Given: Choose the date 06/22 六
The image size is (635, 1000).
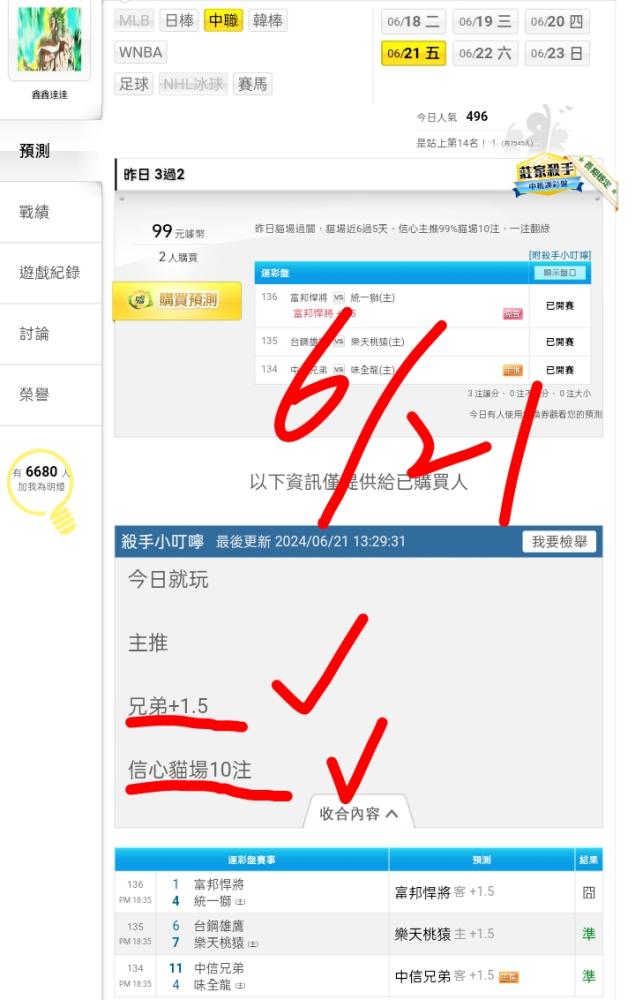Looking at the screenshot, I should tap(485, 54).
